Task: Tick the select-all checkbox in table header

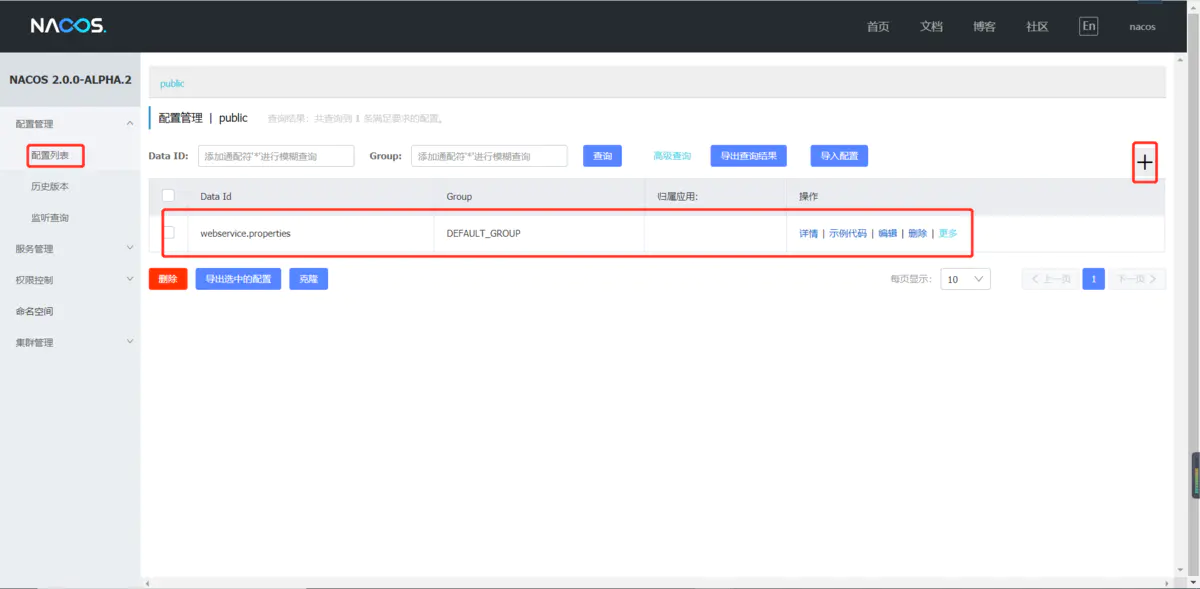Action: (168, 196)
